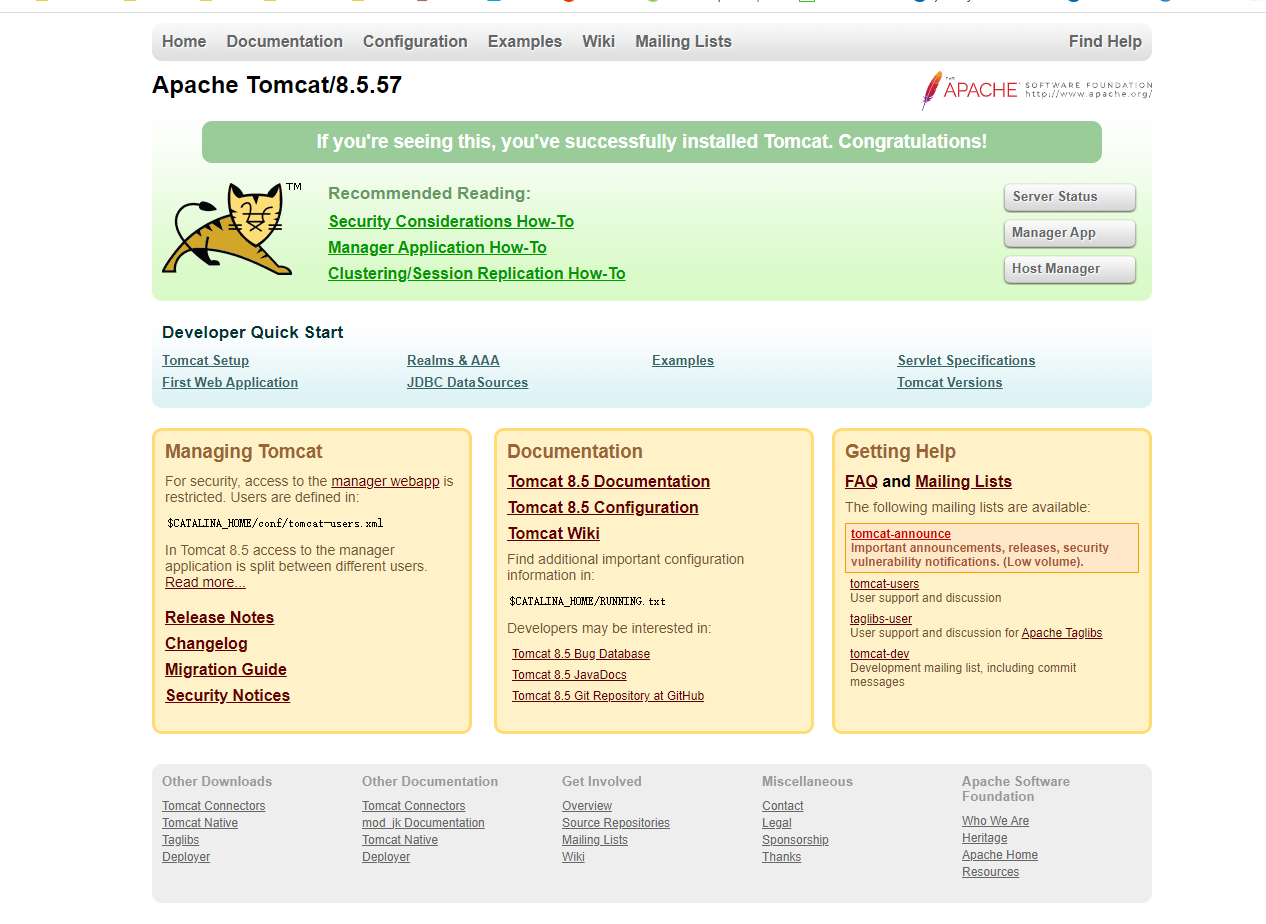Open Tomcat 8.5 Bug Database link
Image resolution: width=1266 pixels, height=924 pixels.
click(x=581, y=653)
